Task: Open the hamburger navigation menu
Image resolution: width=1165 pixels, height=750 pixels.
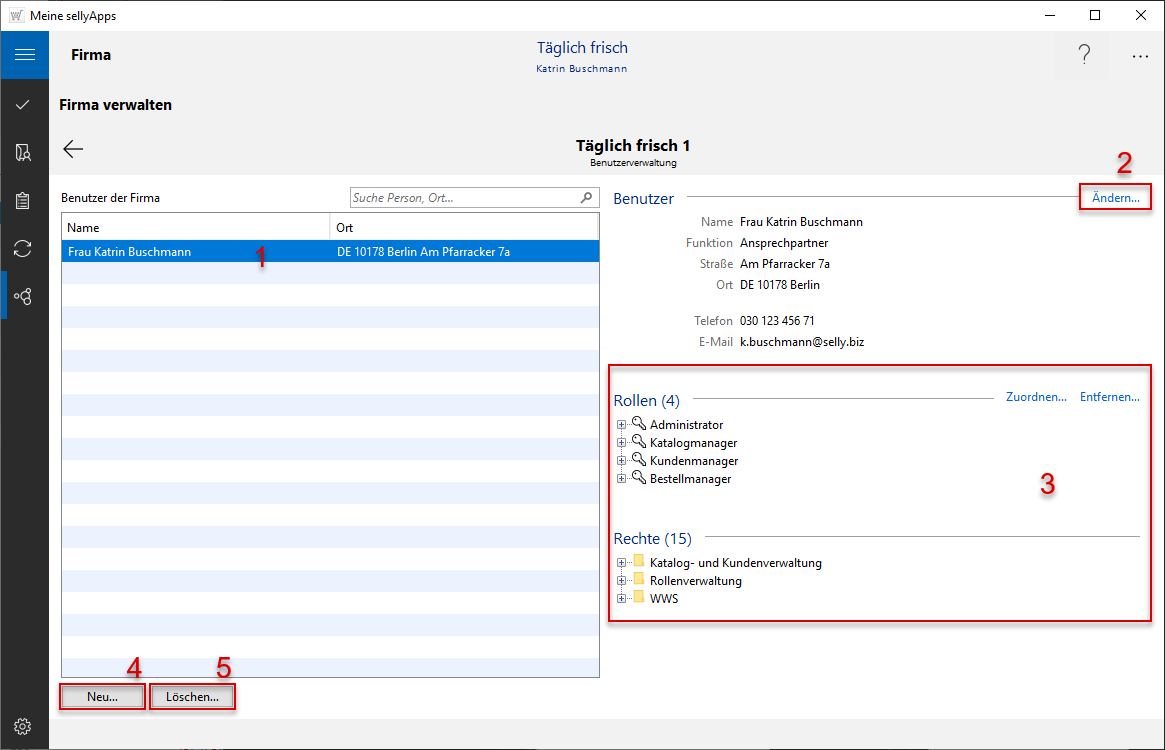Action: point(24,55)
